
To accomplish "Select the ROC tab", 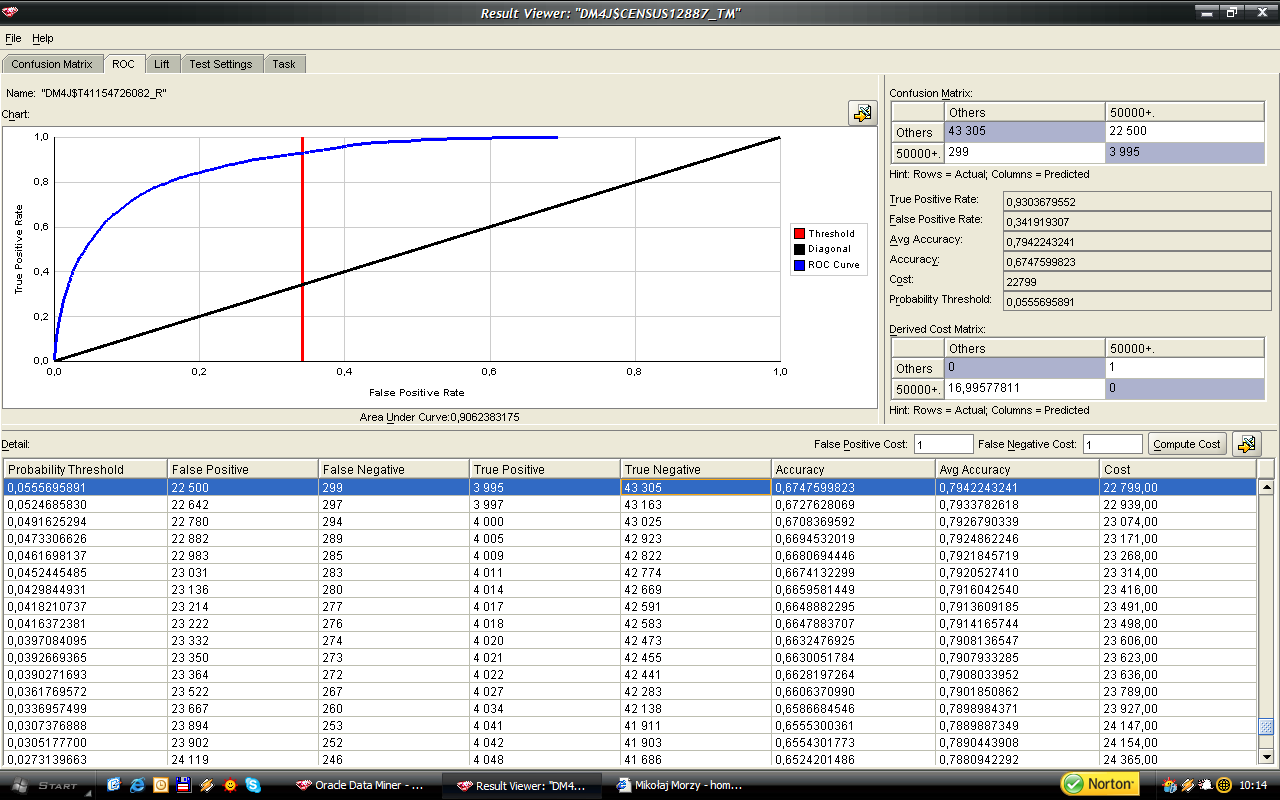I will point(123,64).
